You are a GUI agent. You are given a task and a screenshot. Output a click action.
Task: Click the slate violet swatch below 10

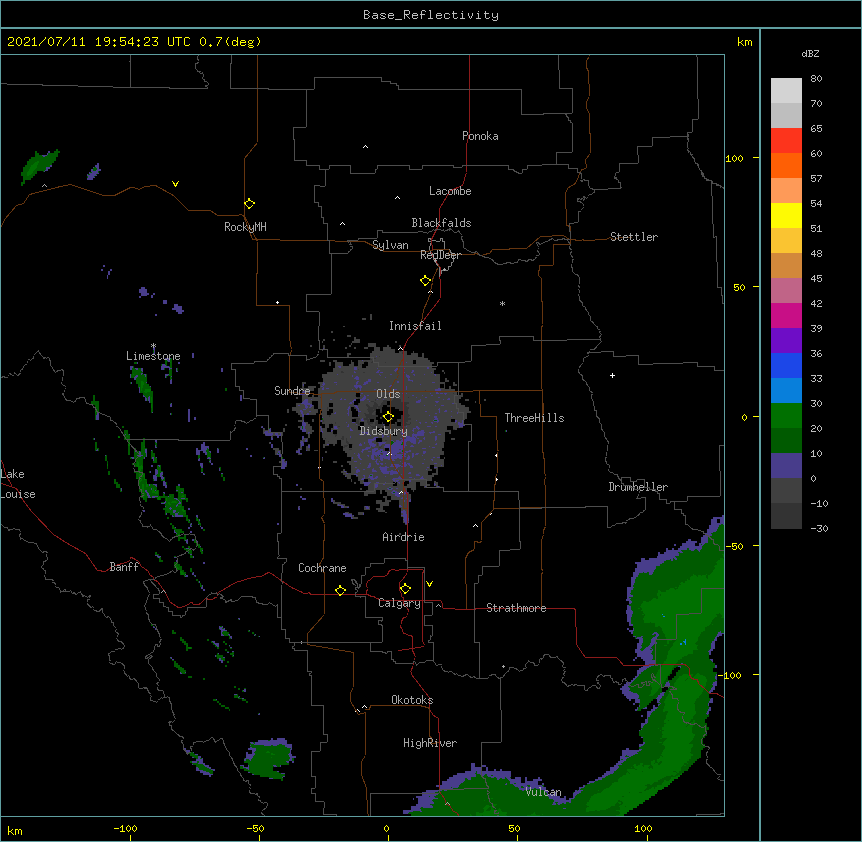coord(786,466)
